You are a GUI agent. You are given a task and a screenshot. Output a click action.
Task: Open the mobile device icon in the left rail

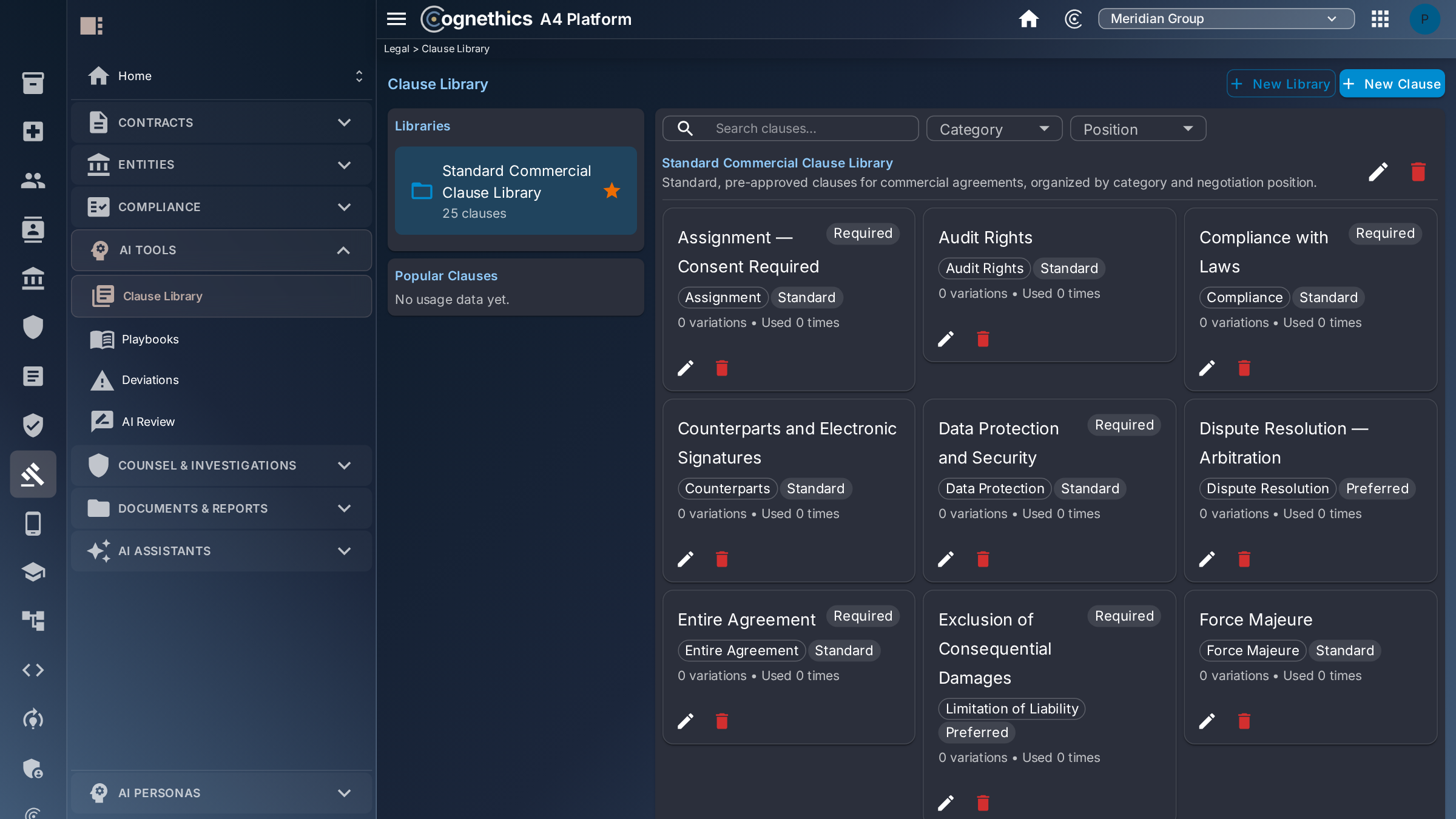click(33, 523)
